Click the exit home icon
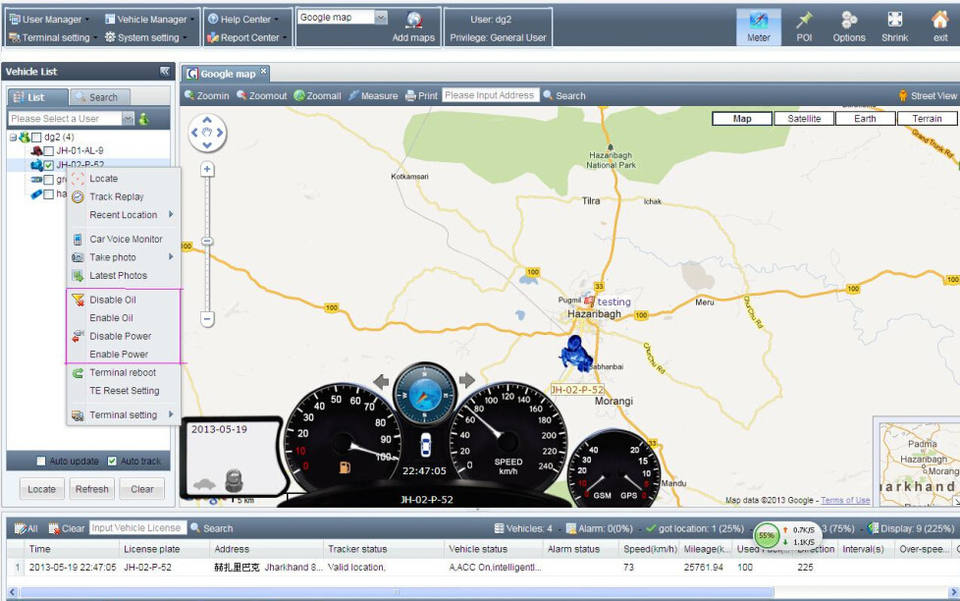This screenshot has height=601, width=960. coord(939,25)
